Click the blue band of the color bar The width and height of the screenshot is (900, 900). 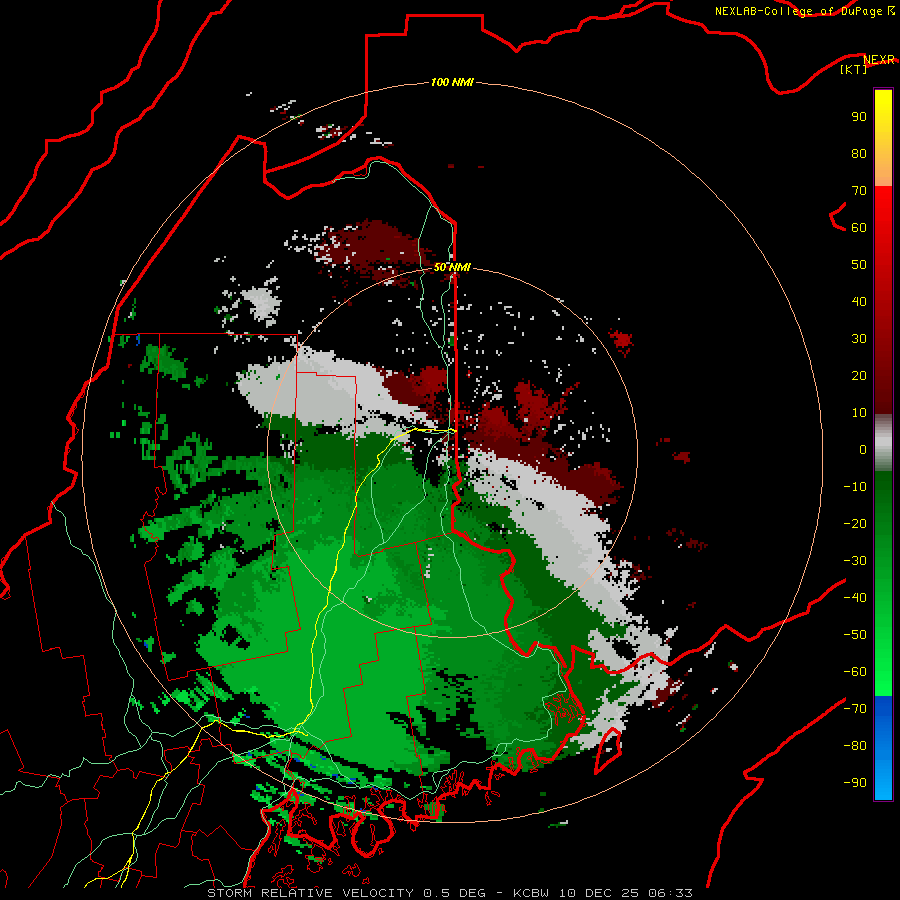883,748
